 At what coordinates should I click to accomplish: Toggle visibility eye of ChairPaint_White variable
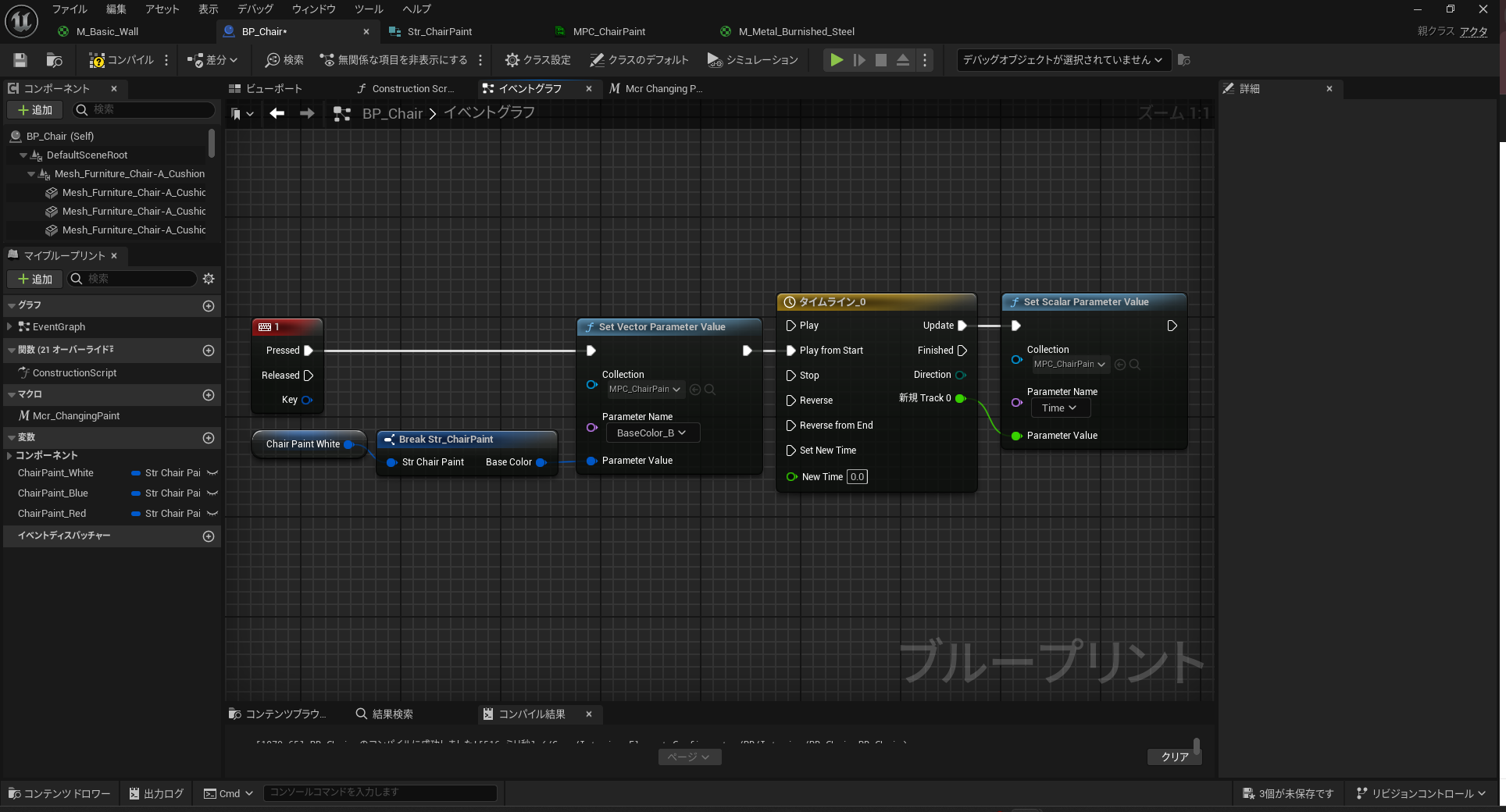[x=212, y=473]
